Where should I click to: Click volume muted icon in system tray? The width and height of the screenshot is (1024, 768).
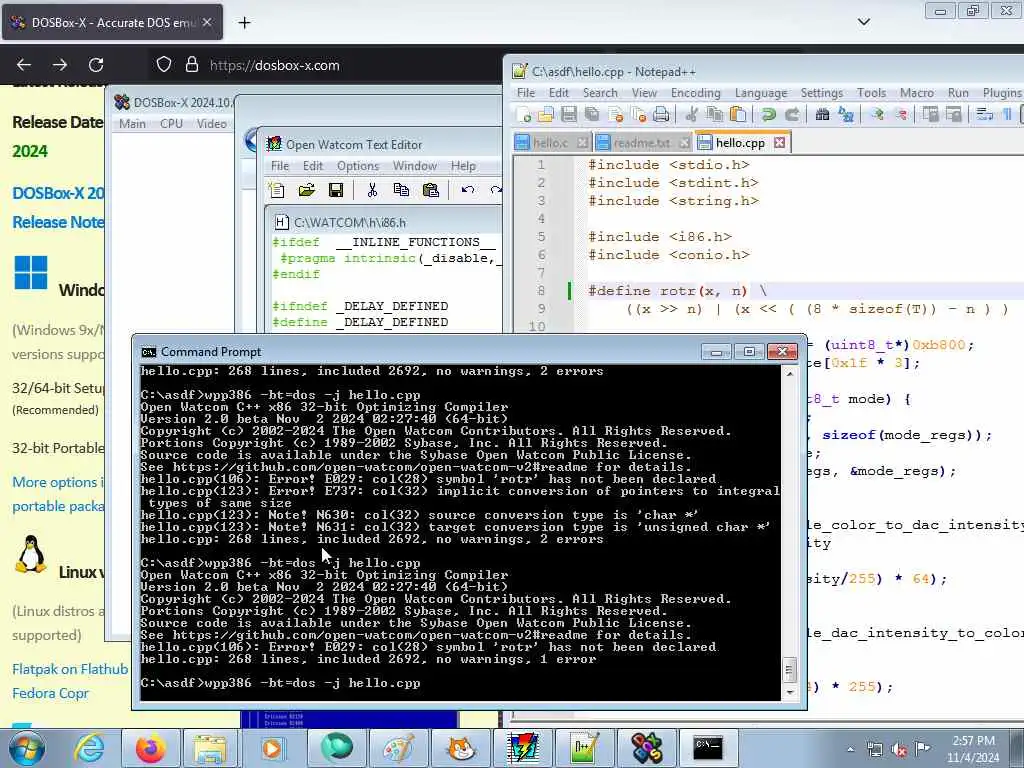[x=899, y=750]
